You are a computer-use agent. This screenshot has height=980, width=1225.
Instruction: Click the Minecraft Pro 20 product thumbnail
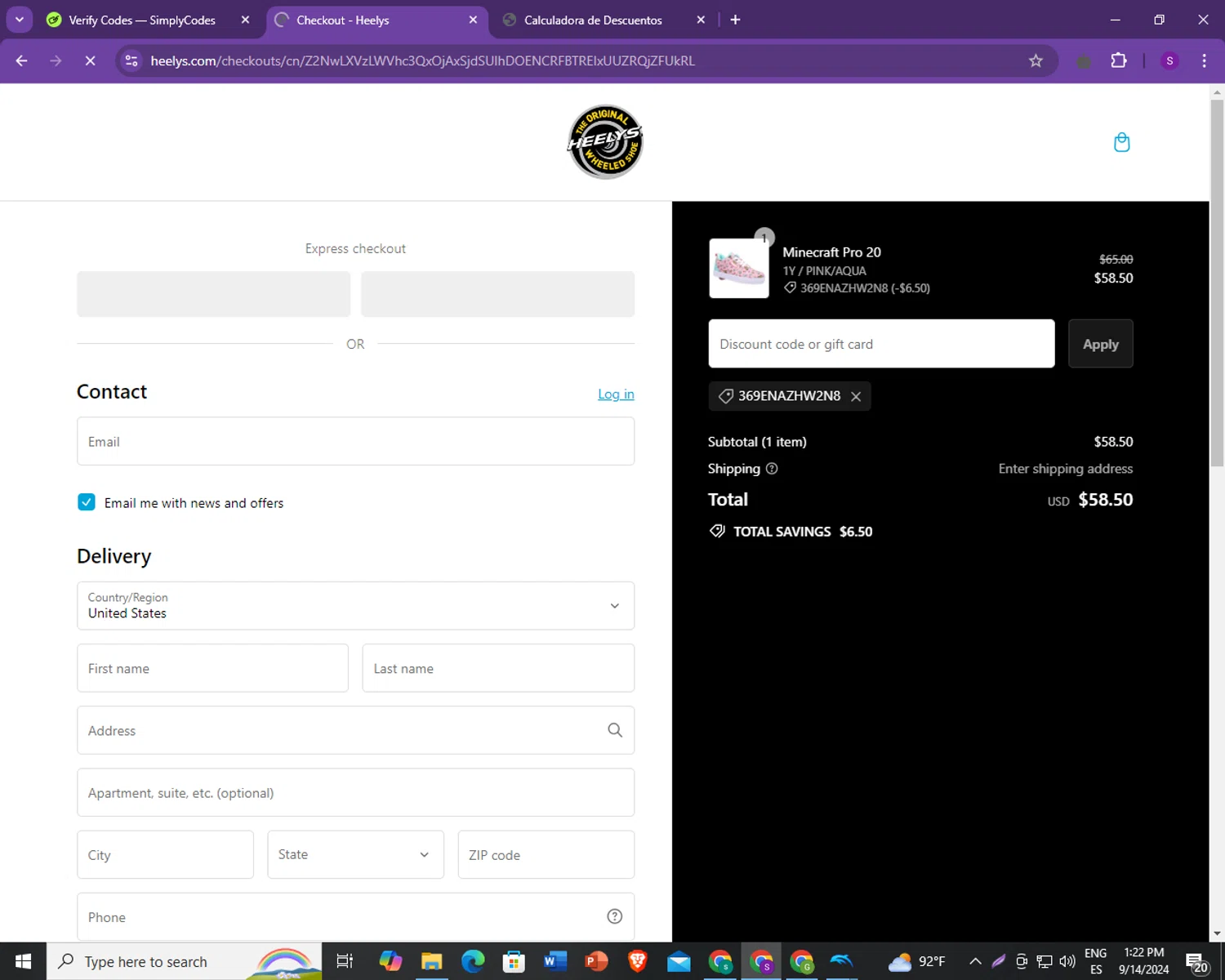point(738,268)
